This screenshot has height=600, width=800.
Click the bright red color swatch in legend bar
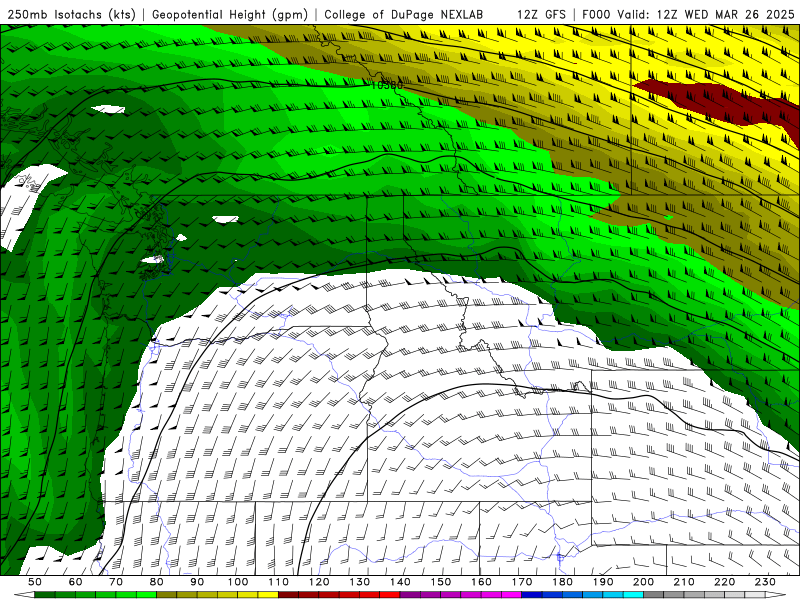click(x=390, y=595)
